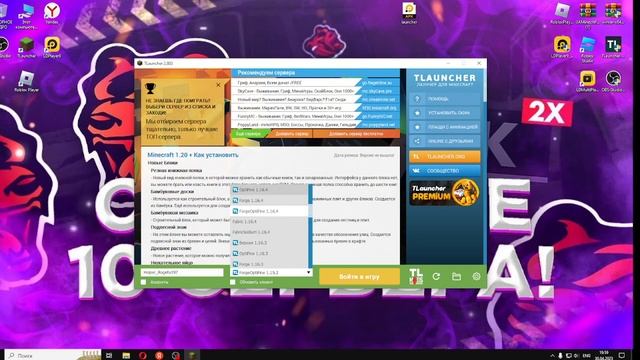Open Yandex browser desktop shortcut
Screen dimensions: 640x360
(x=52, y=13)
